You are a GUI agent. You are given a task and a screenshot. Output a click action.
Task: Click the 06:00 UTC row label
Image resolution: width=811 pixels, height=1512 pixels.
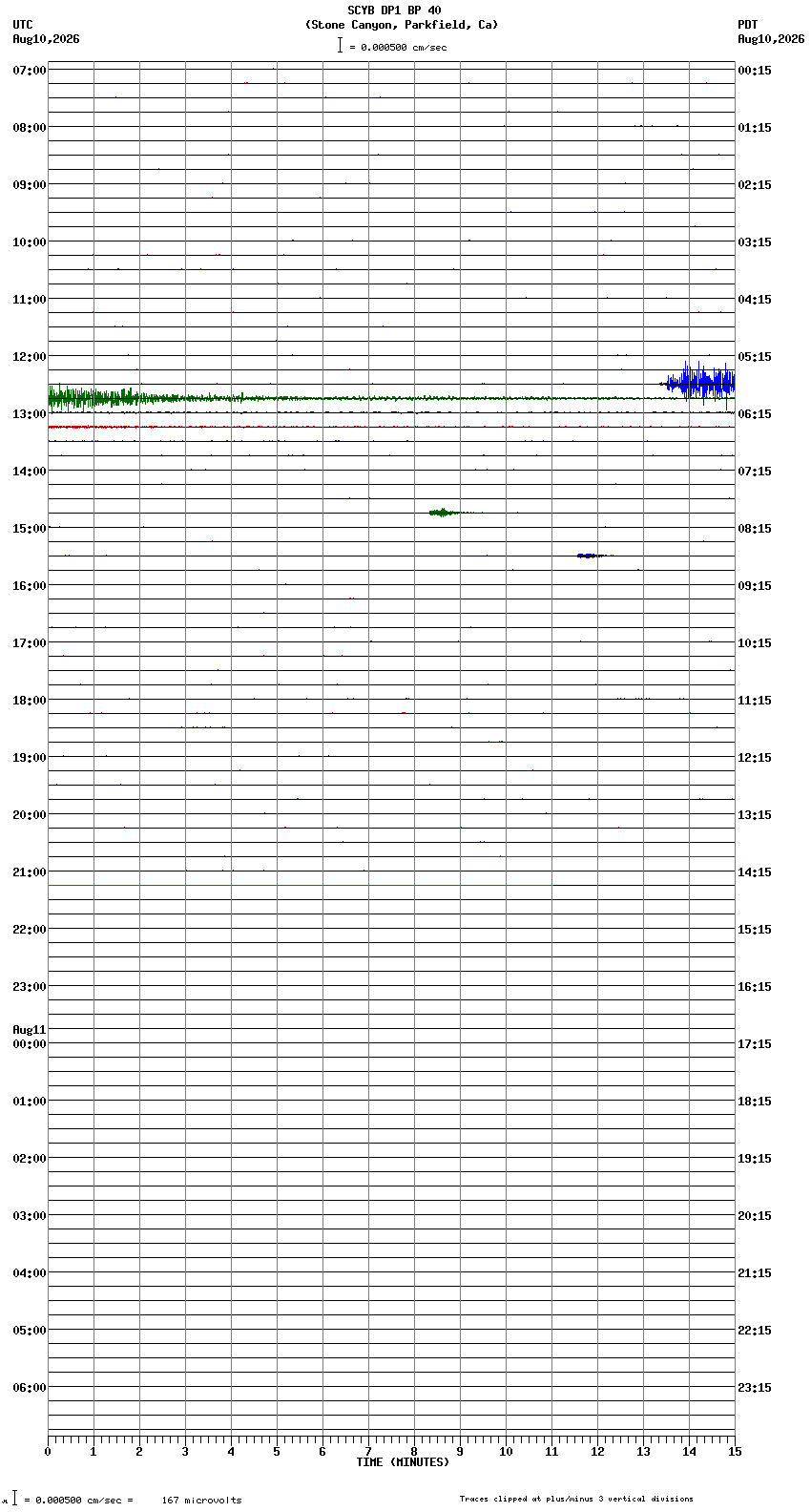(30, 1388)
